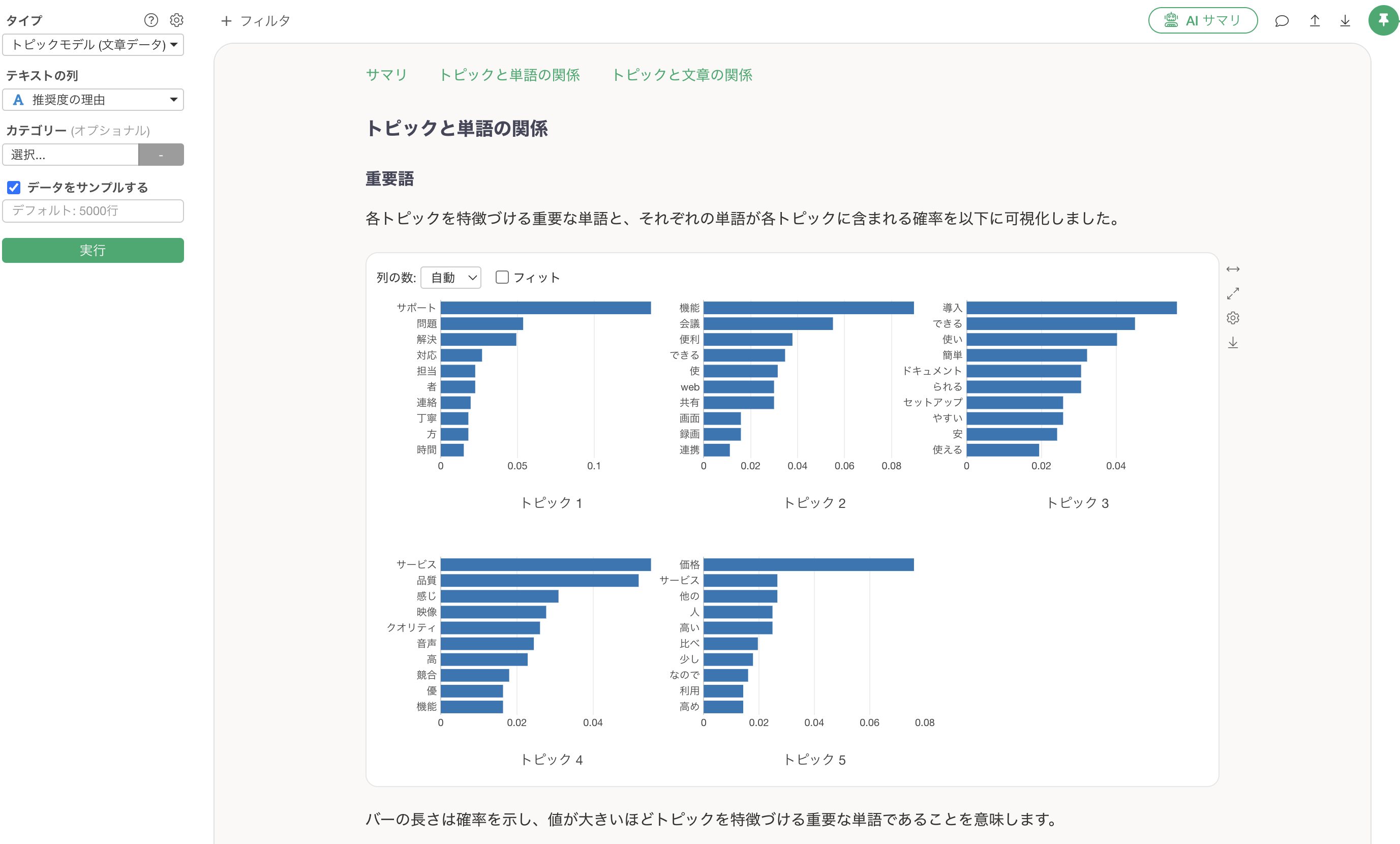Click the 録画 label in トピック 2
The image size is (1400, 844).
(690, 434)
